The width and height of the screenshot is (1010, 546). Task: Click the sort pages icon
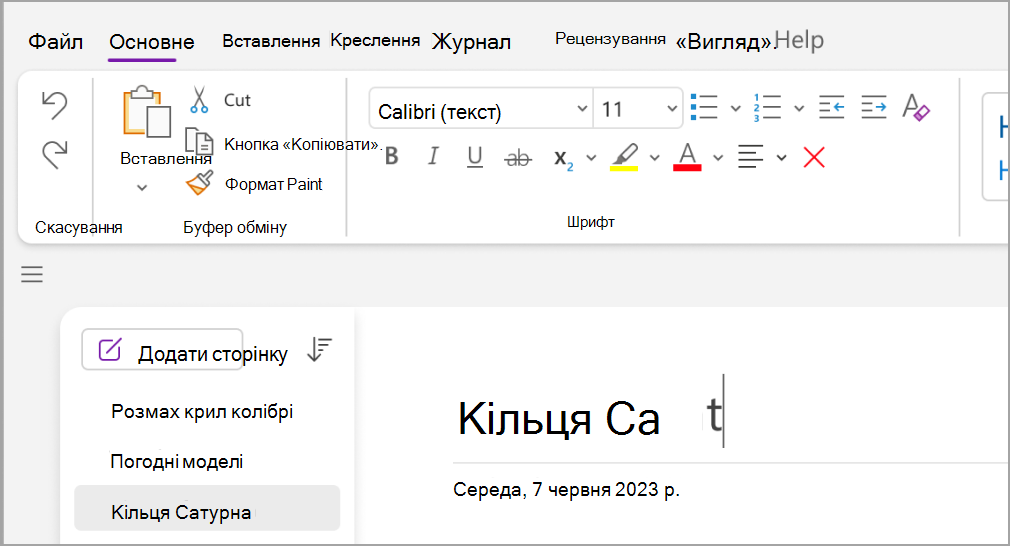coord(319,350)
